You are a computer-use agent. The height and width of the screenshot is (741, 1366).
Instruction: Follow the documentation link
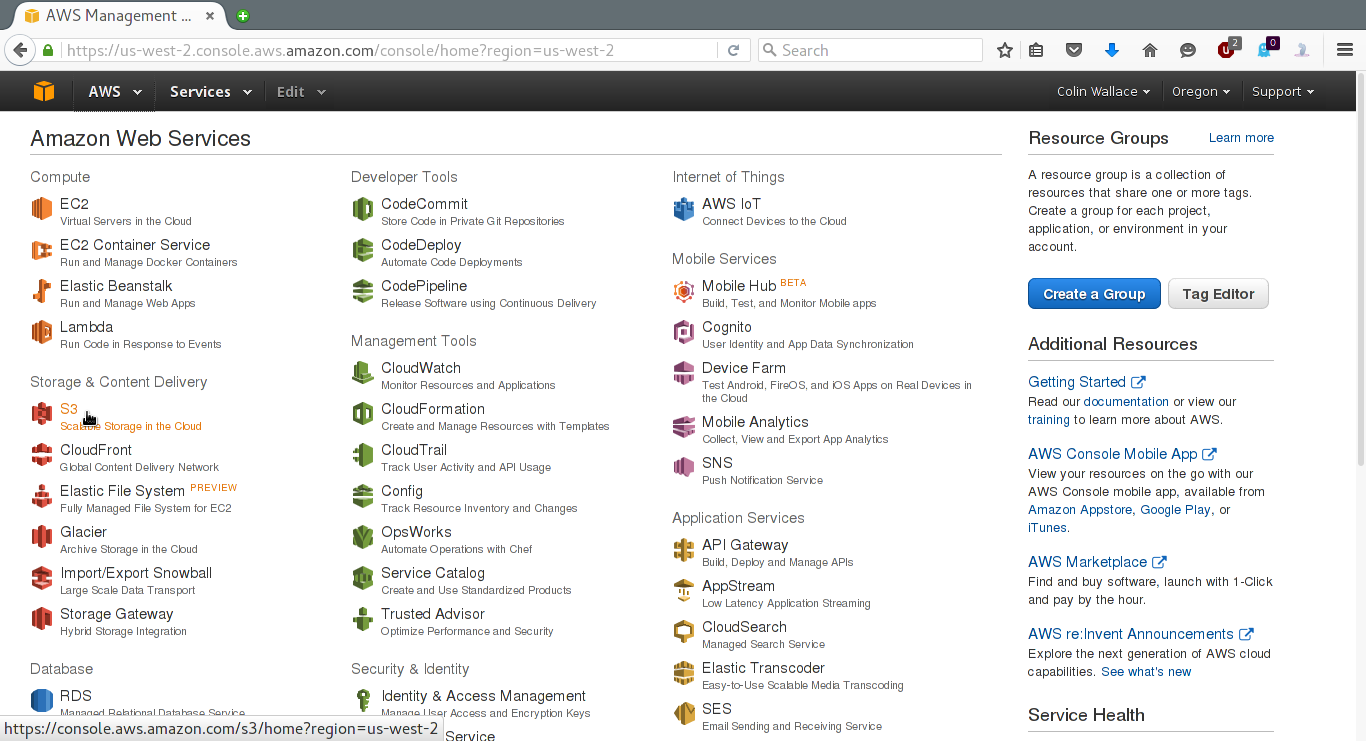pyautogui.click(x=1126, y=402)
